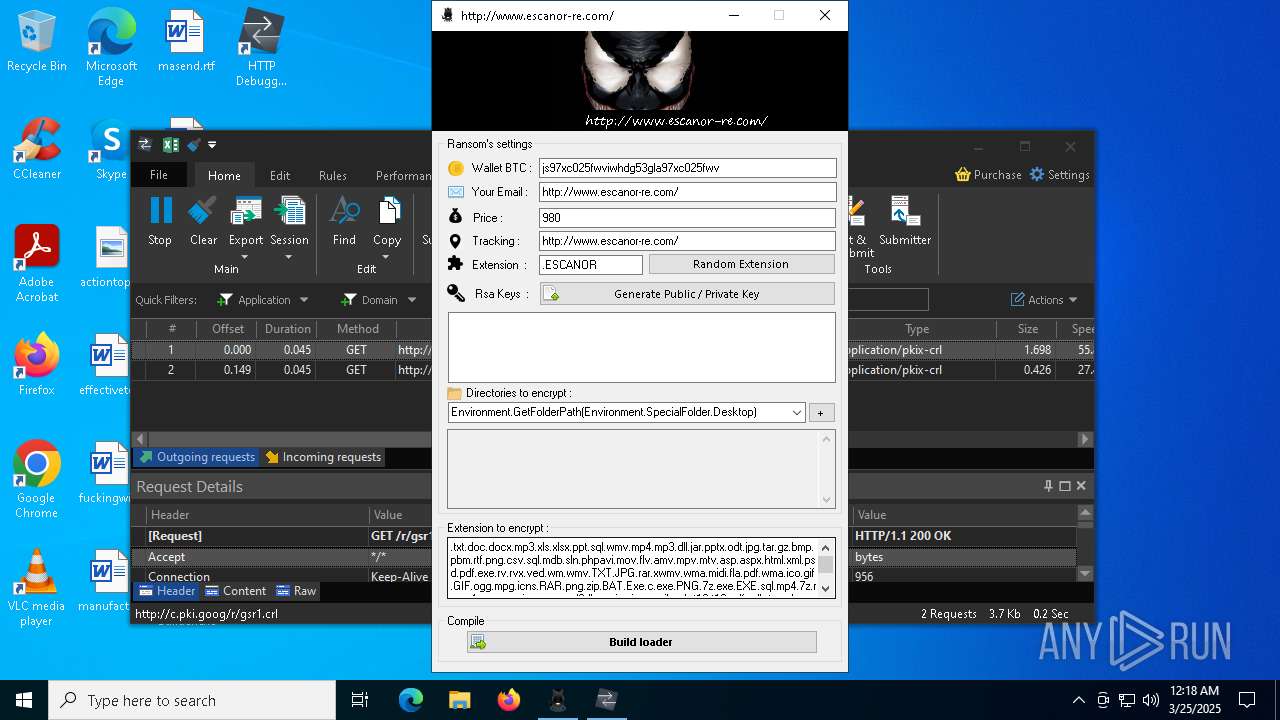Click Task View button in the taskbar
Image resolution: width=1280 pixels, height=720 pixels.
[x=361, y=700]
